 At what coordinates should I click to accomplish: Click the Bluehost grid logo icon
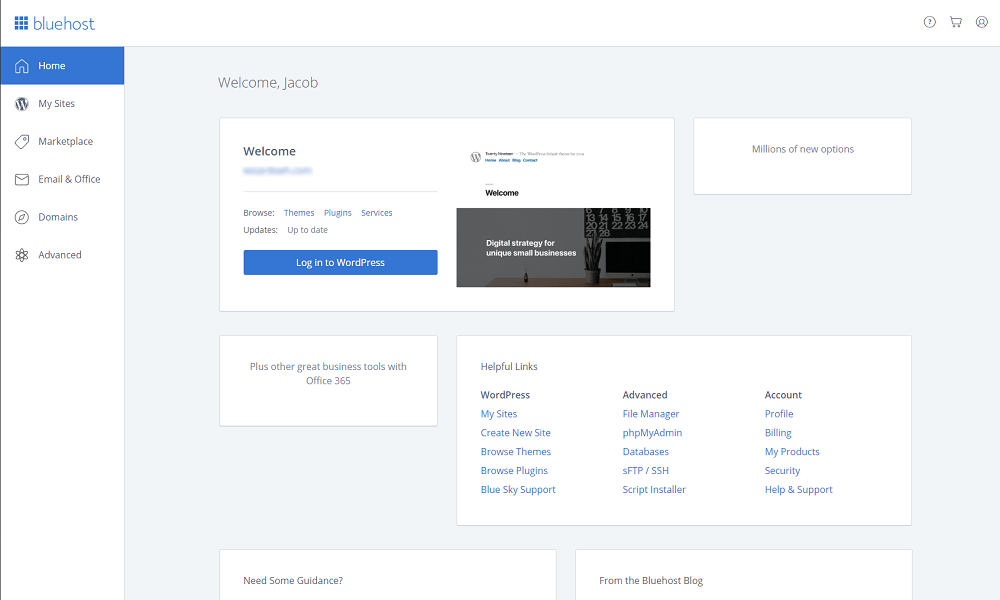(x=21, y=24)
